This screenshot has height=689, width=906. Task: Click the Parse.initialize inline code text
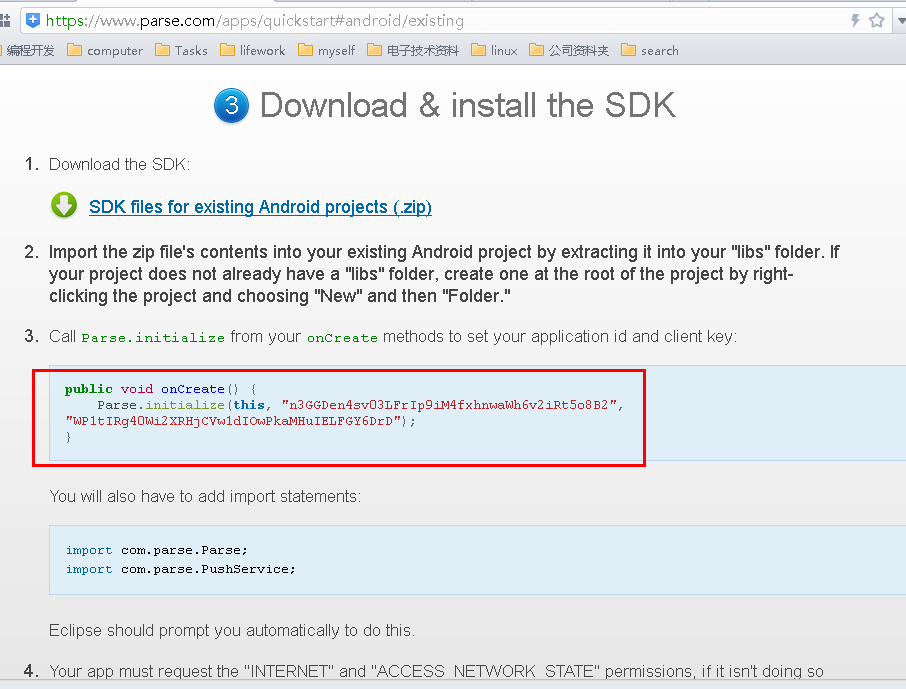coord(153,338)
